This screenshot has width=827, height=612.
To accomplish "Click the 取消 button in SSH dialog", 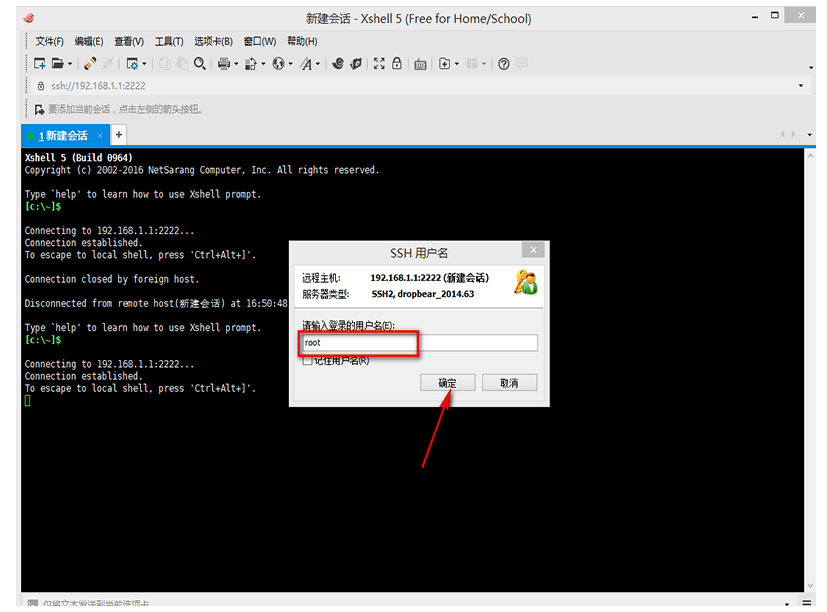I will coord(509,383).
